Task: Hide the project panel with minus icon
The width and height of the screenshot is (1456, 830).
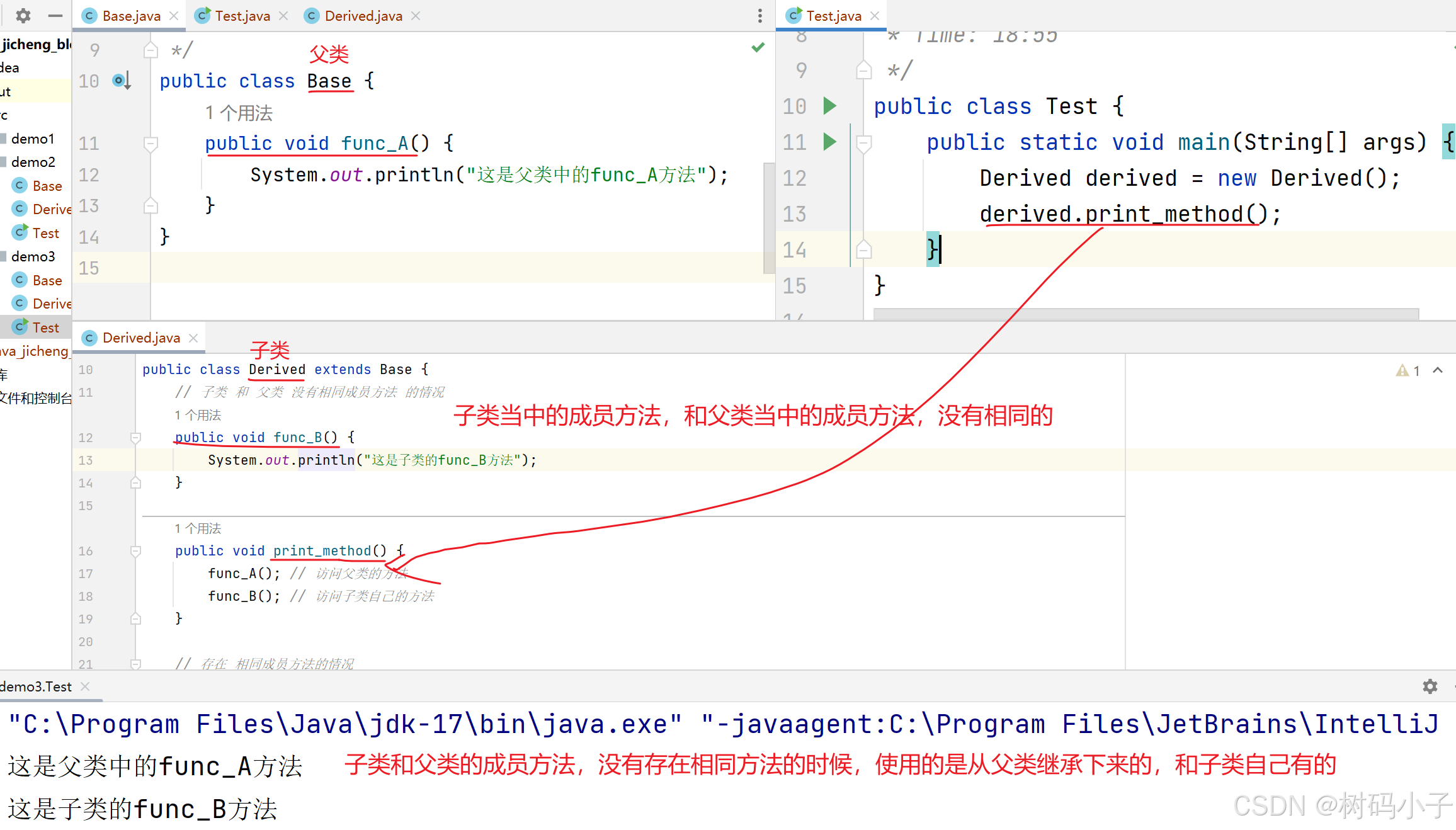Action: 55,16
